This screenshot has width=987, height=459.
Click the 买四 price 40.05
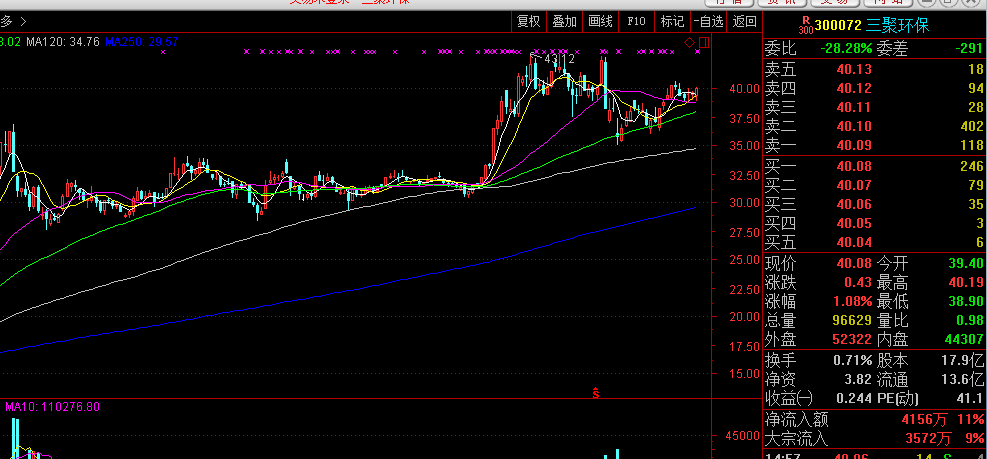[x=854, y=224]
